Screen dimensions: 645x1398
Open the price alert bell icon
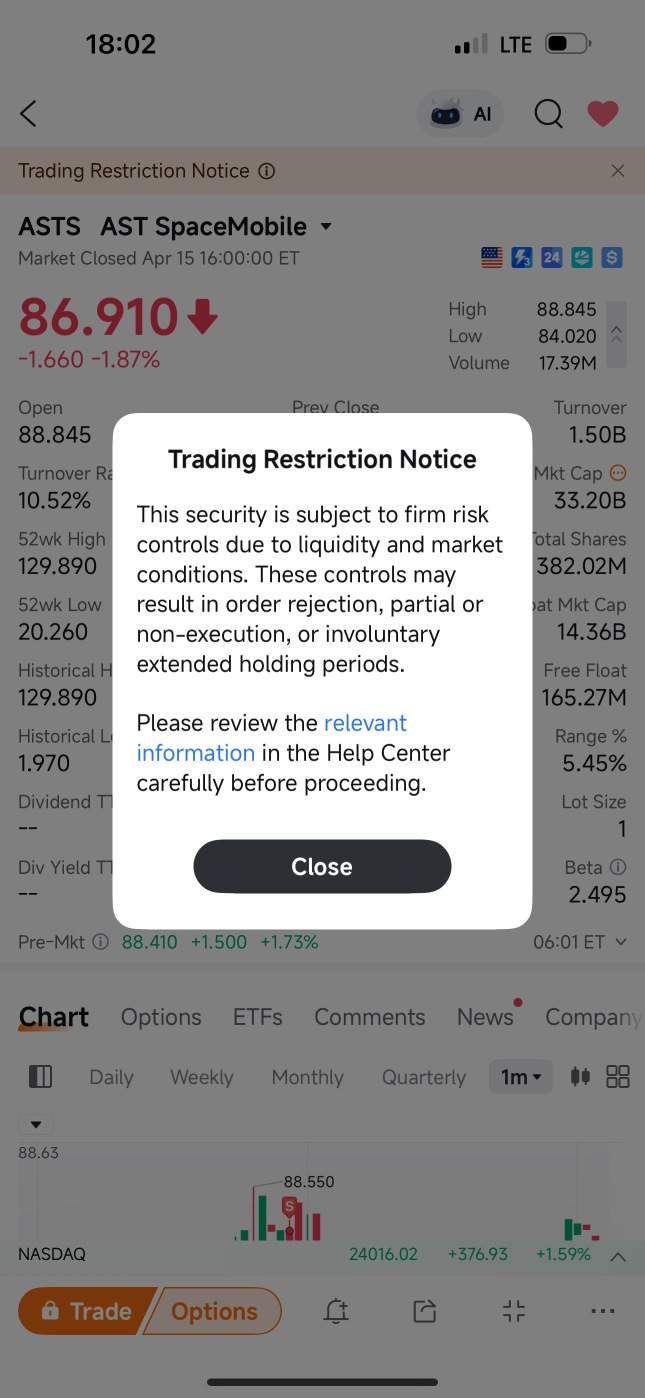tap(336, 1311)
